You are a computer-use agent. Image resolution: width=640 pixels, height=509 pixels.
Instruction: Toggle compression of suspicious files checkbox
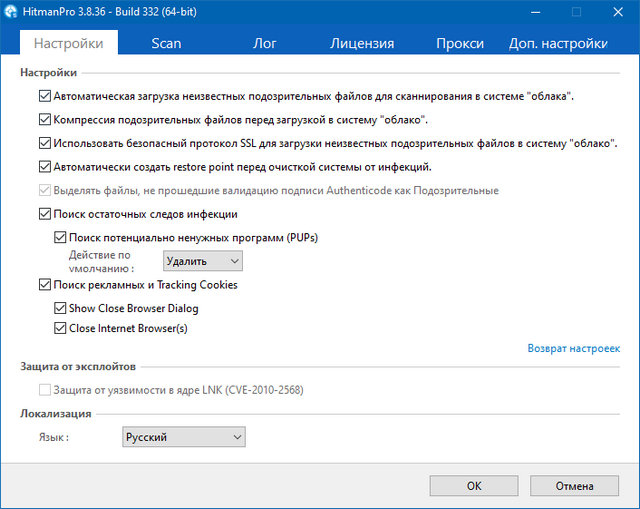coord(44,120)
